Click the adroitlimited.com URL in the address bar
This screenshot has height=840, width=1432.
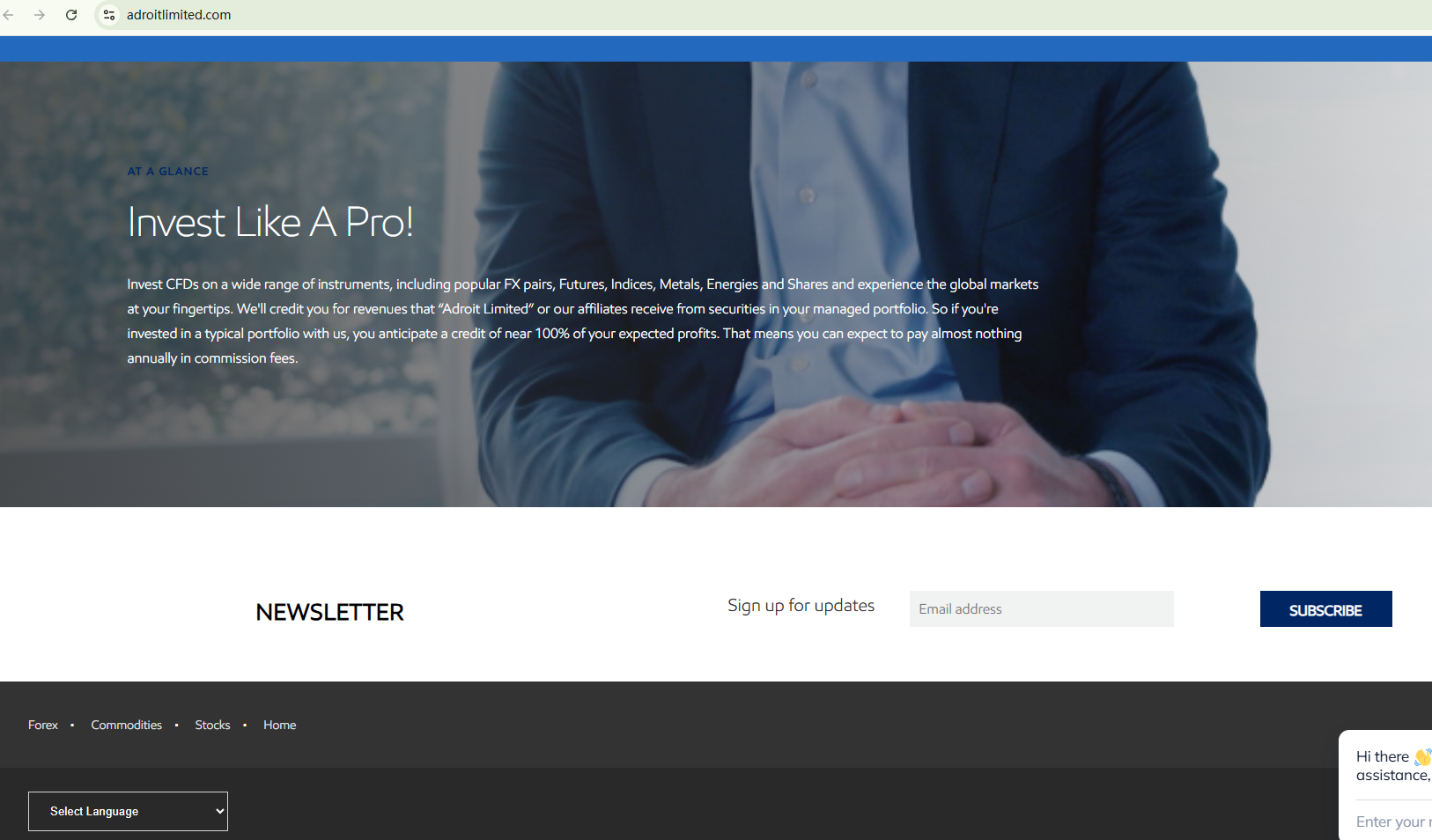[x=179, y=15]
